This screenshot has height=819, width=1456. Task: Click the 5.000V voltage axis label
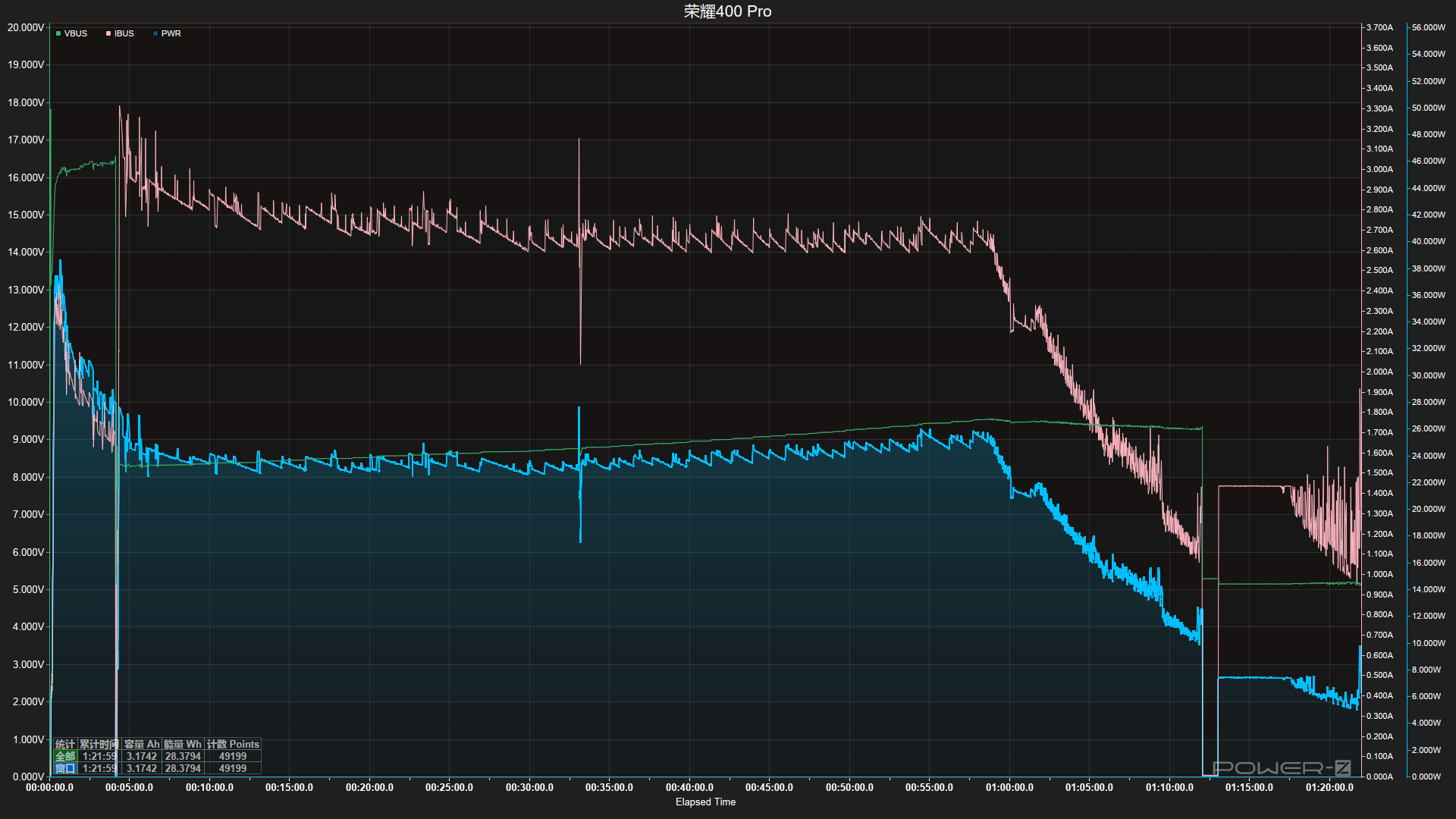pos(29,589)
